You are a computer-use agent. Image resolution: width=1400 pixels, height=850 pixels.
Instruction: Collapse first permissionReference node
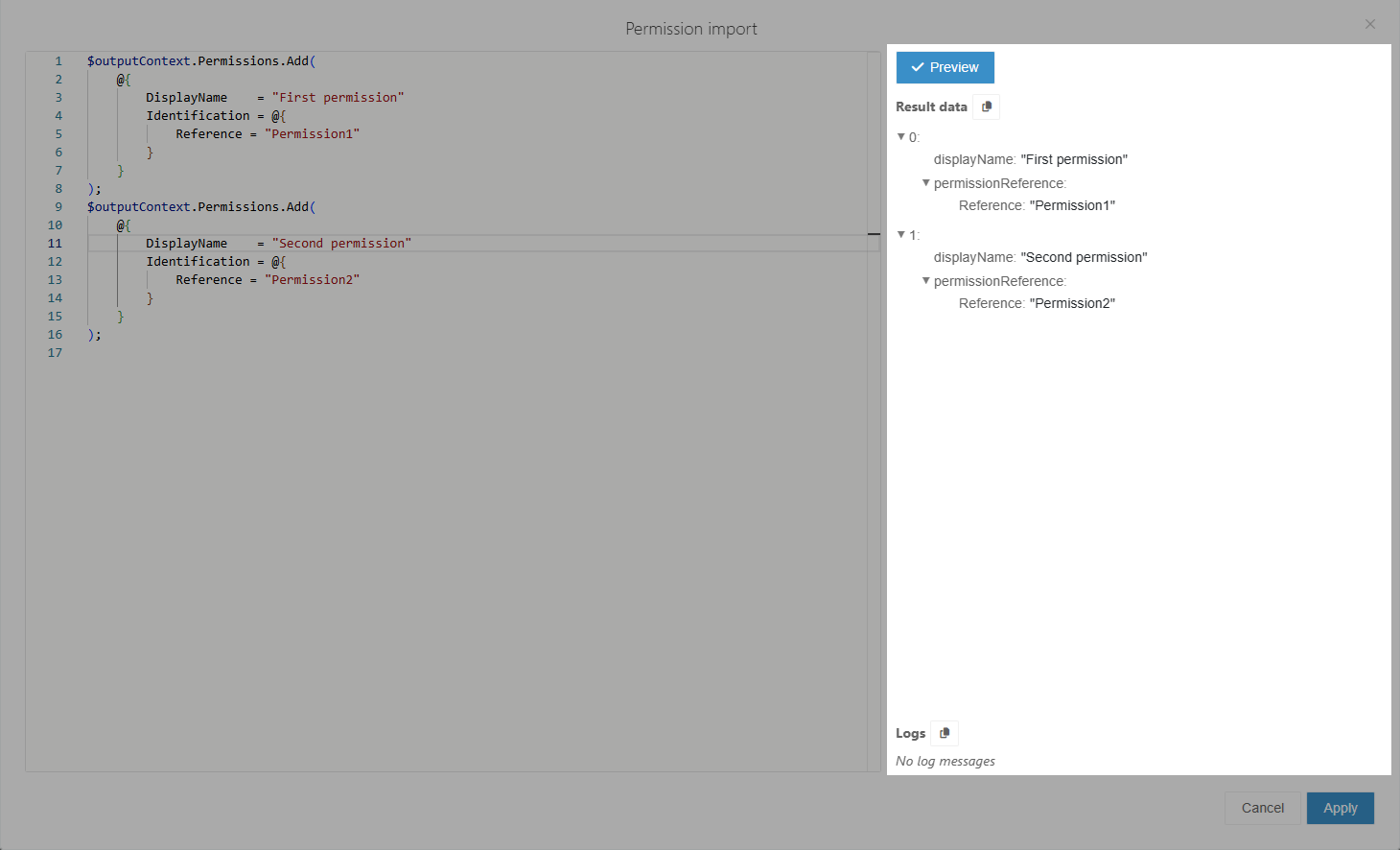click(x=926, y=183)
